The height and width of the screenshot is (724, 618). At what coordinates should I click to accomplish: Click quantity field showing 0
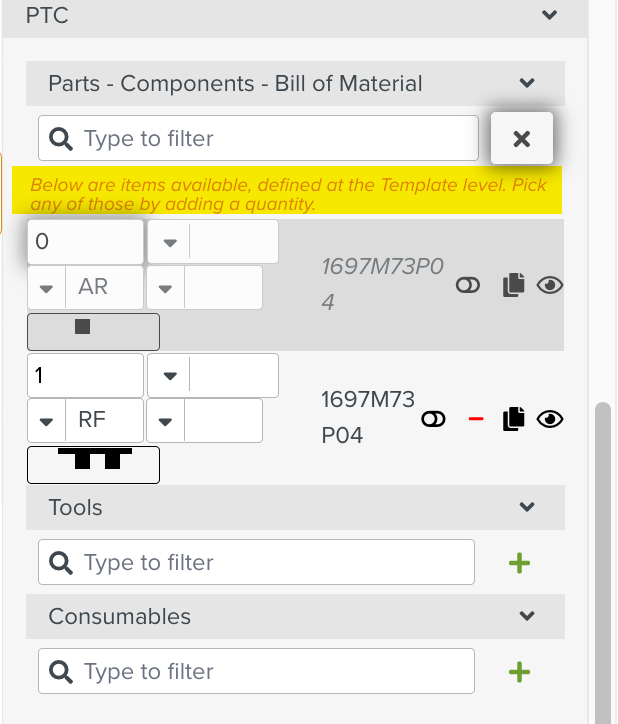pyautogui.click(x=85, y=241)
